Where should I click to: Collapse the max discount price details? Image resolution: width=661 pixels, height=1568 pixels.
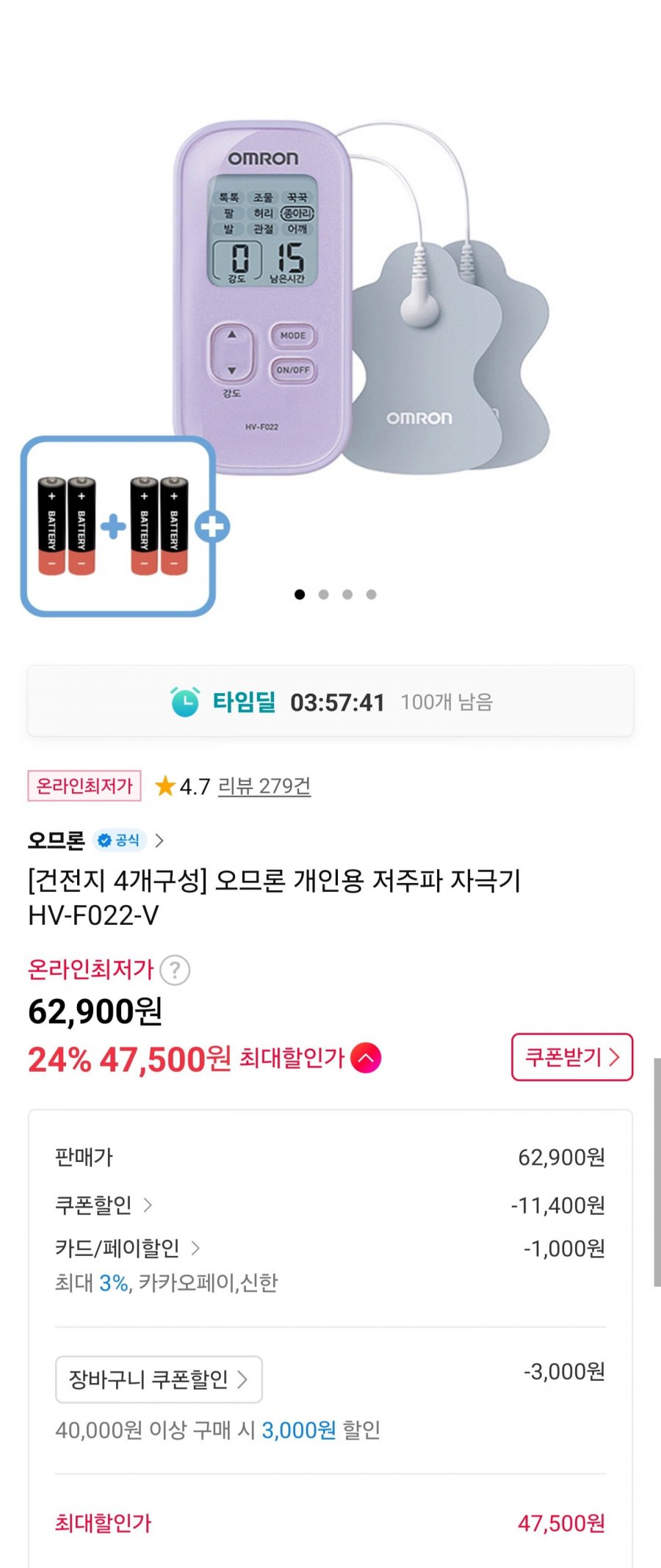[x=366, y=1058]
